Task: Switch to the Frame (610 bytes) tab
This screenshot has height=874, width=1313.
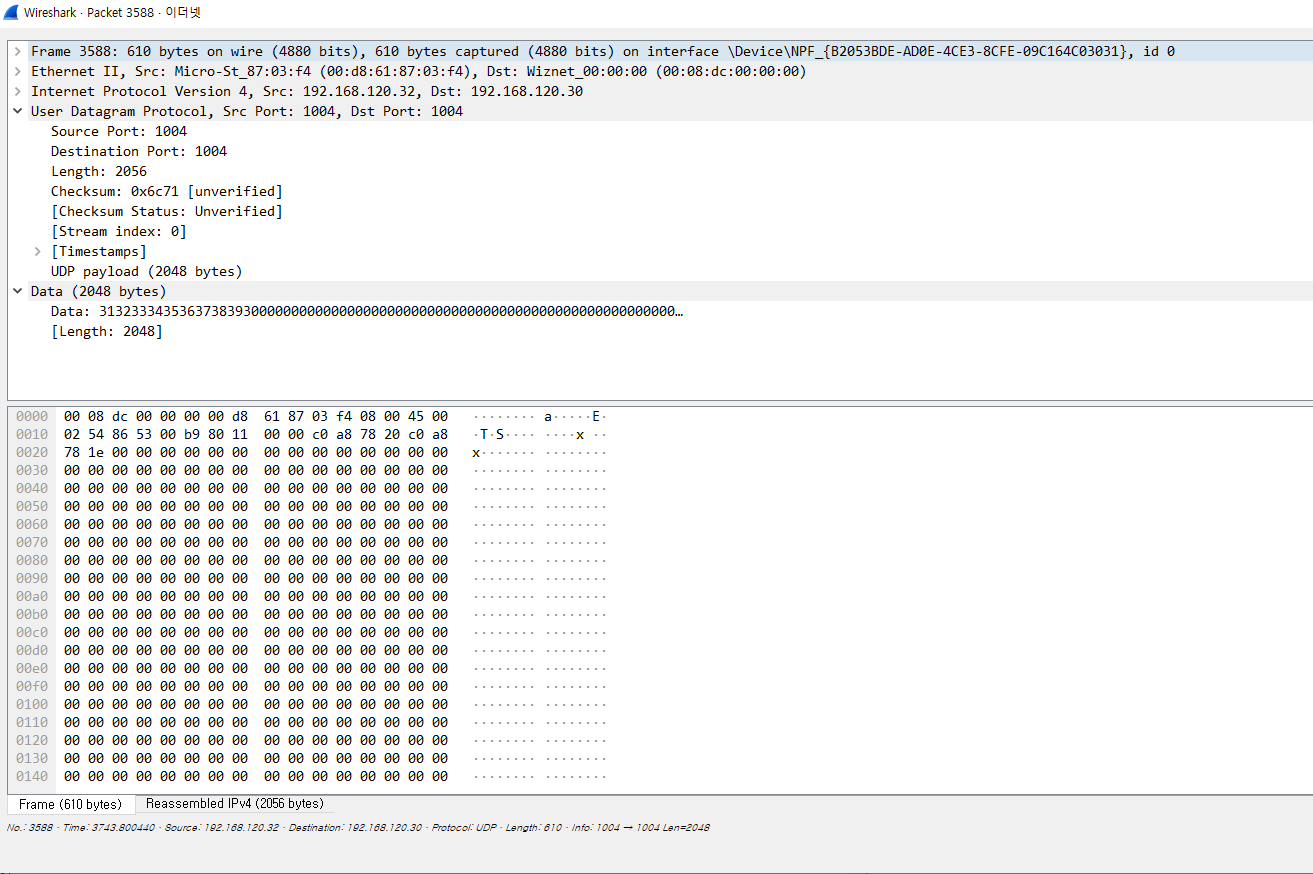Action: click(70, 804)
